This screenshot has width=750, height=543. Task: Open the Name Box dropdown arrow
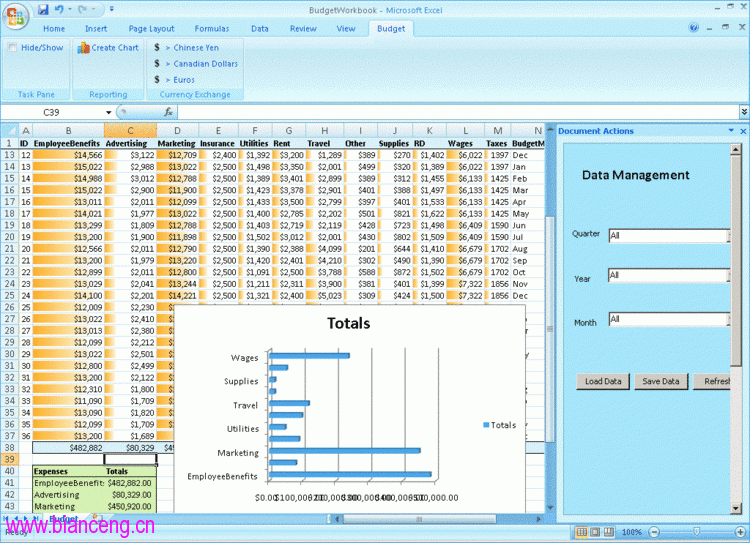109,112
